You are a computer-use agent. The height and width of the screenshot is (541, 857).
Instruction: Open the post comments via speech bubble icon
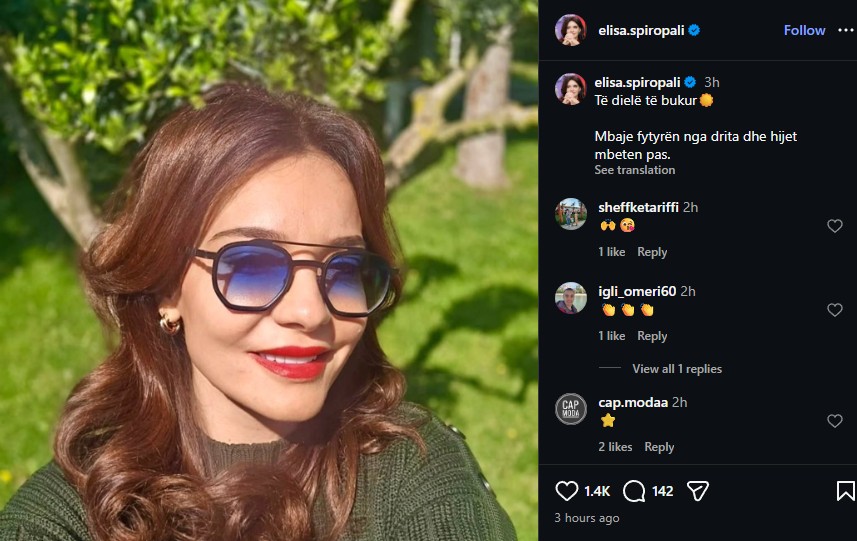(x=634, y=491)
